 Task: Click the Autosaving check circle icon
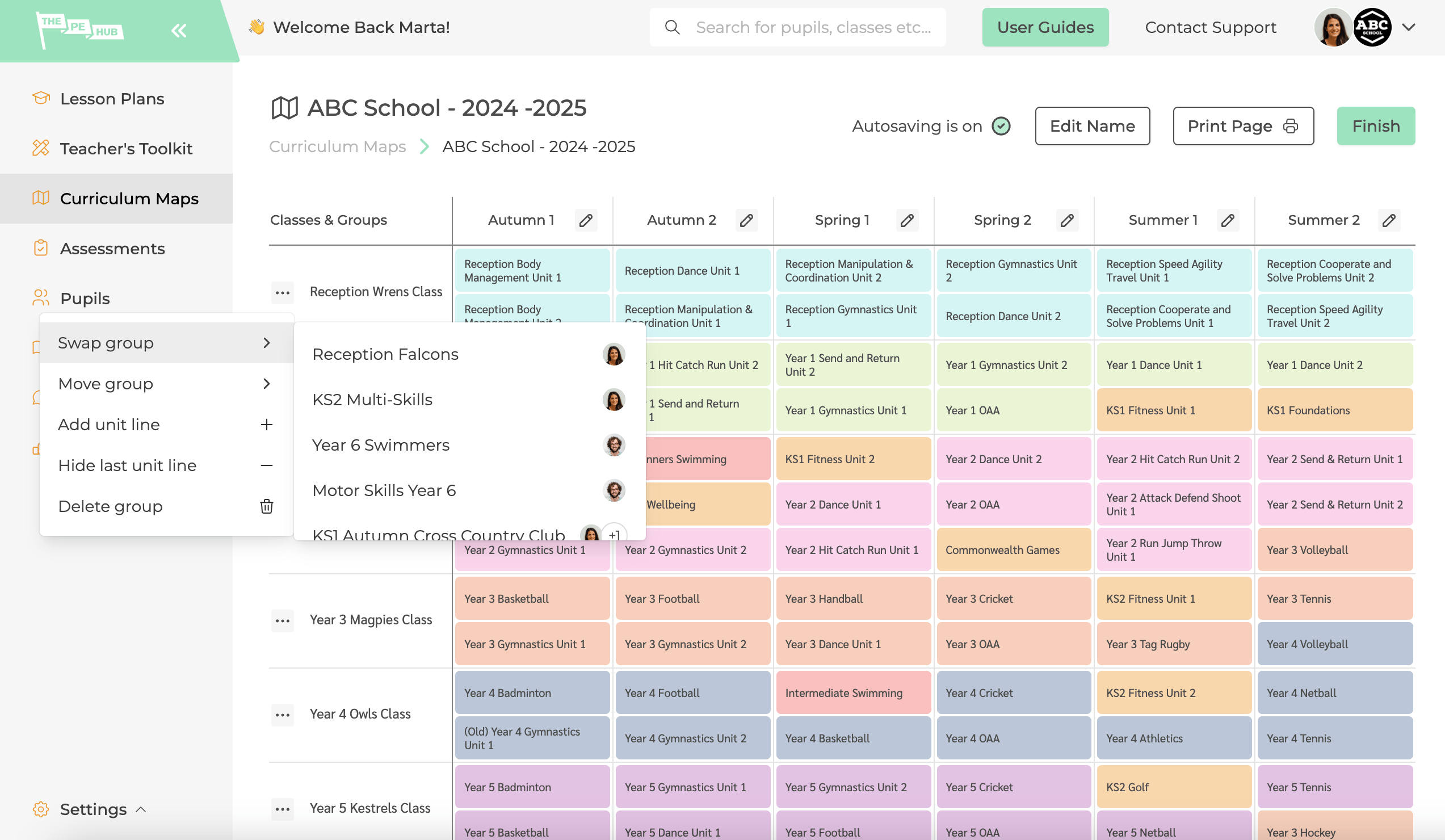click(x=1001, y=126)
